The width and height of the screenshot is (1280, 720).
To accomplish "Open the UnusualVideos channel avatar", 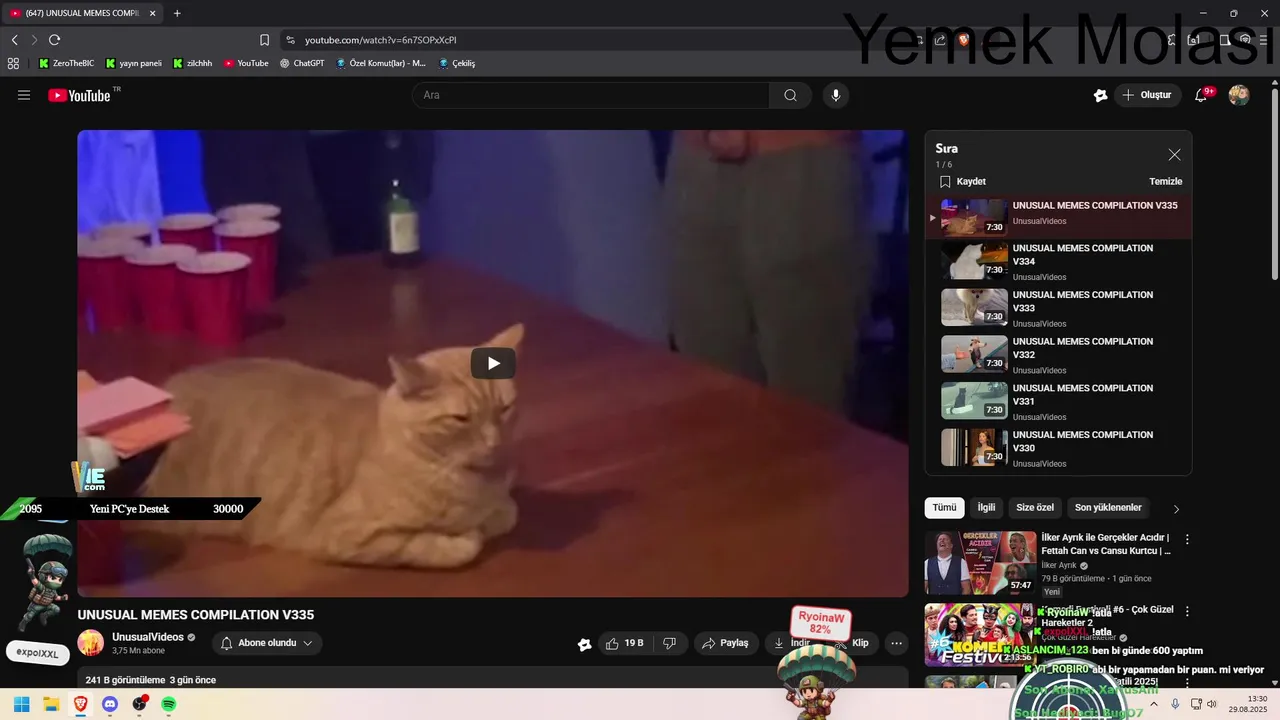I will pos(91,643).
